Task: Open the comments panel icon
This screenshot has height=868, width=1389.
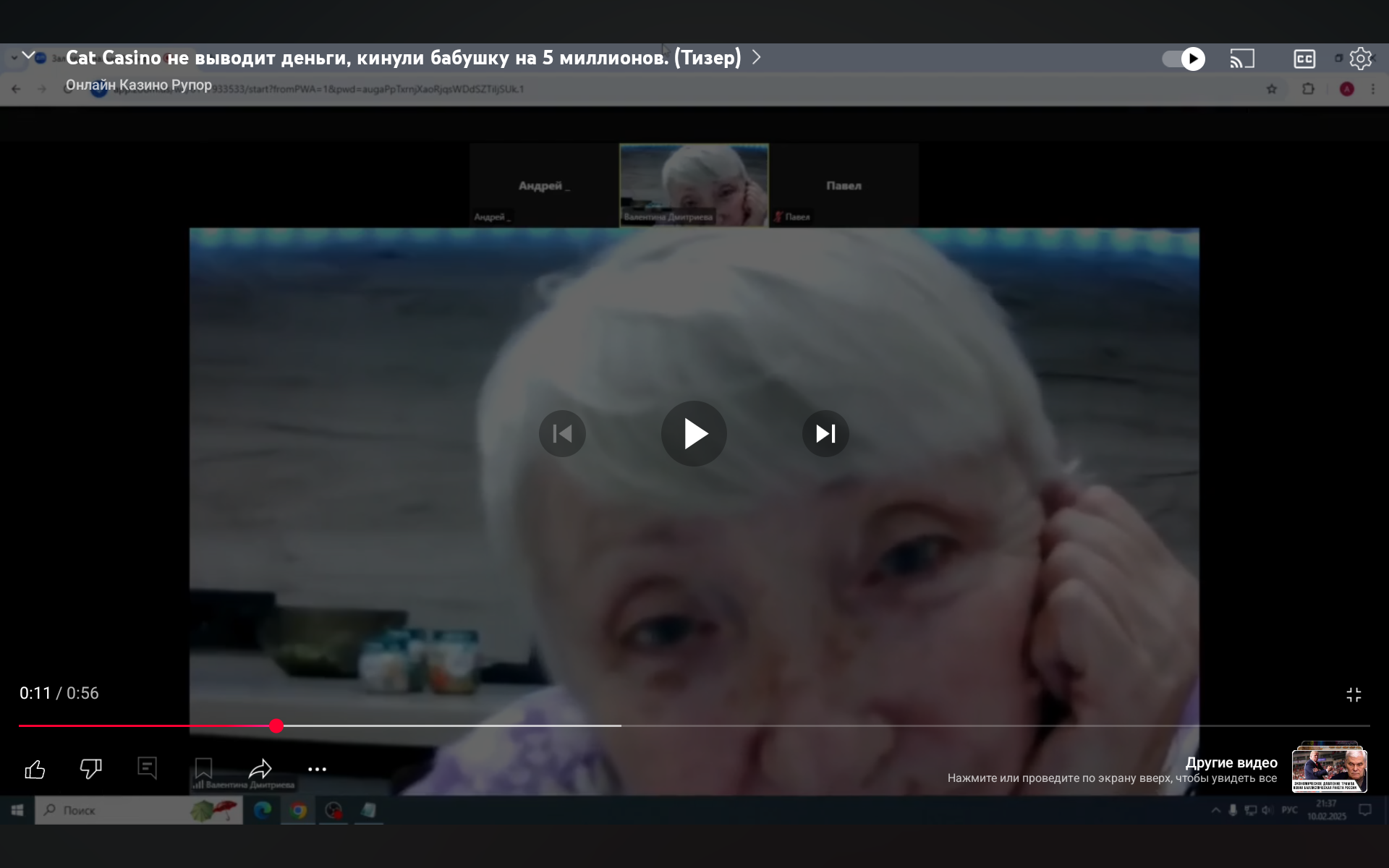Action: [147, 767]
